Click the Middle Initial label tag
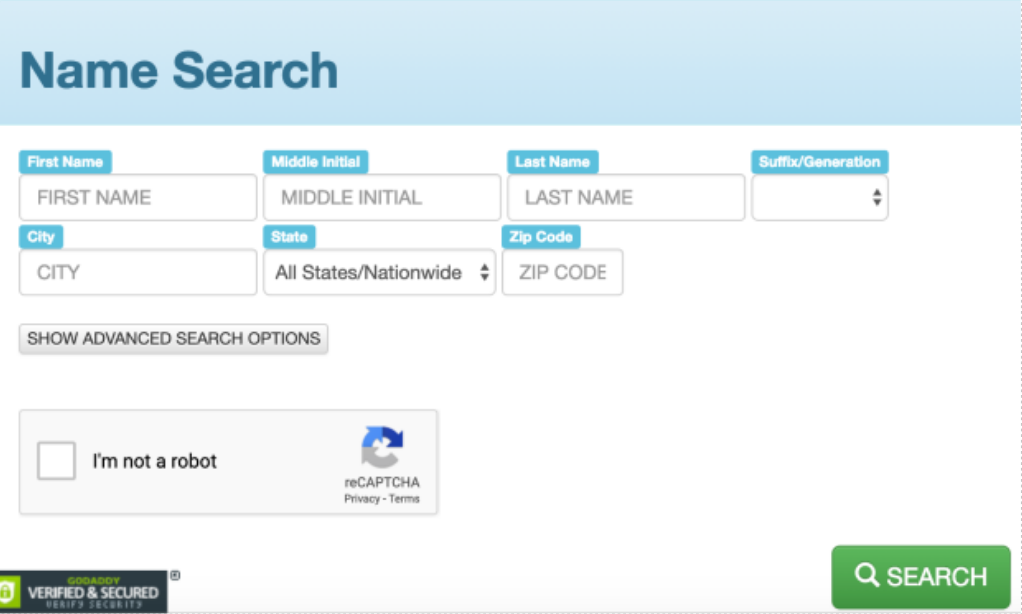This screenshot has width=1022, height=614. (317, 161)
